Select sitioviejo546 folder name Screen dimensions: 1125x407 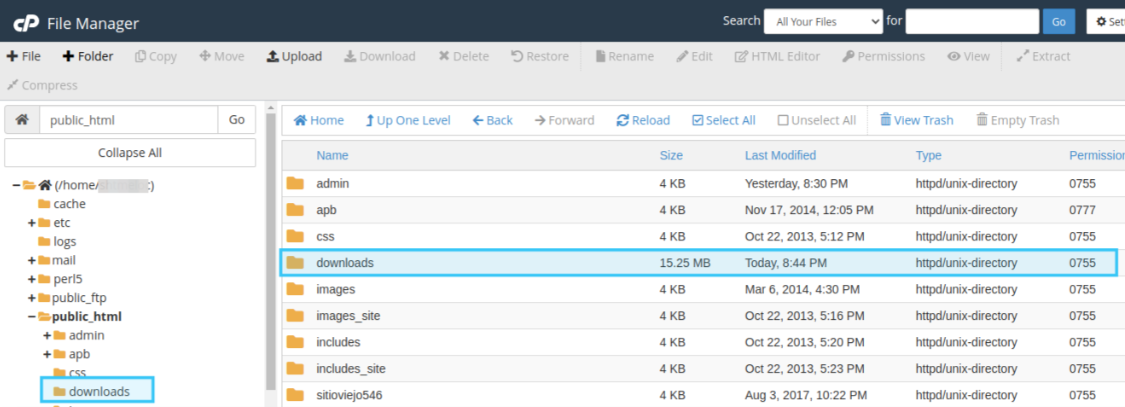[351, 396]
